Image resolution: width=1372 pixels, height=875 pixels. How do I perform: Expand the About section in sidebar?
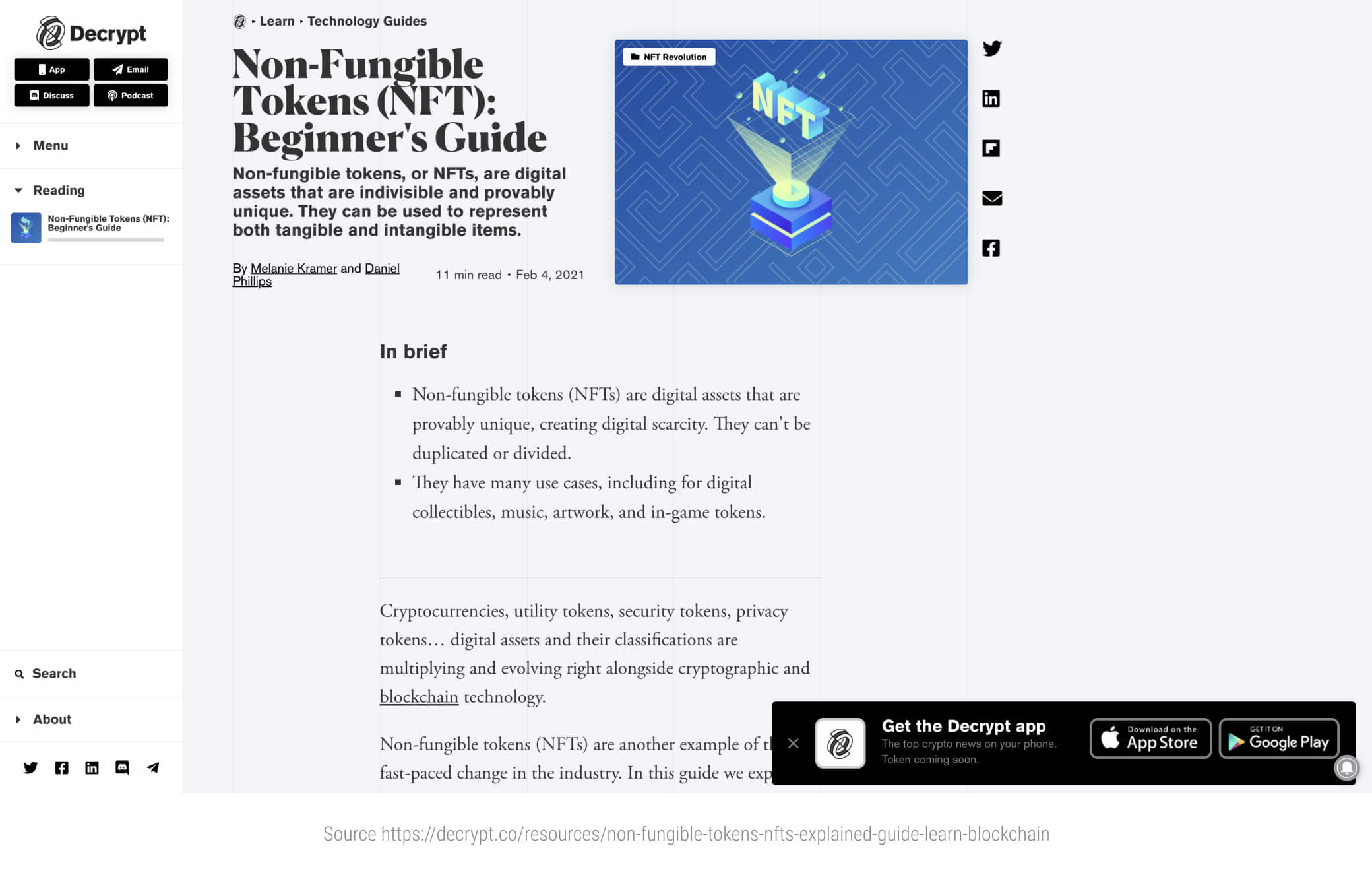point(19,719)
